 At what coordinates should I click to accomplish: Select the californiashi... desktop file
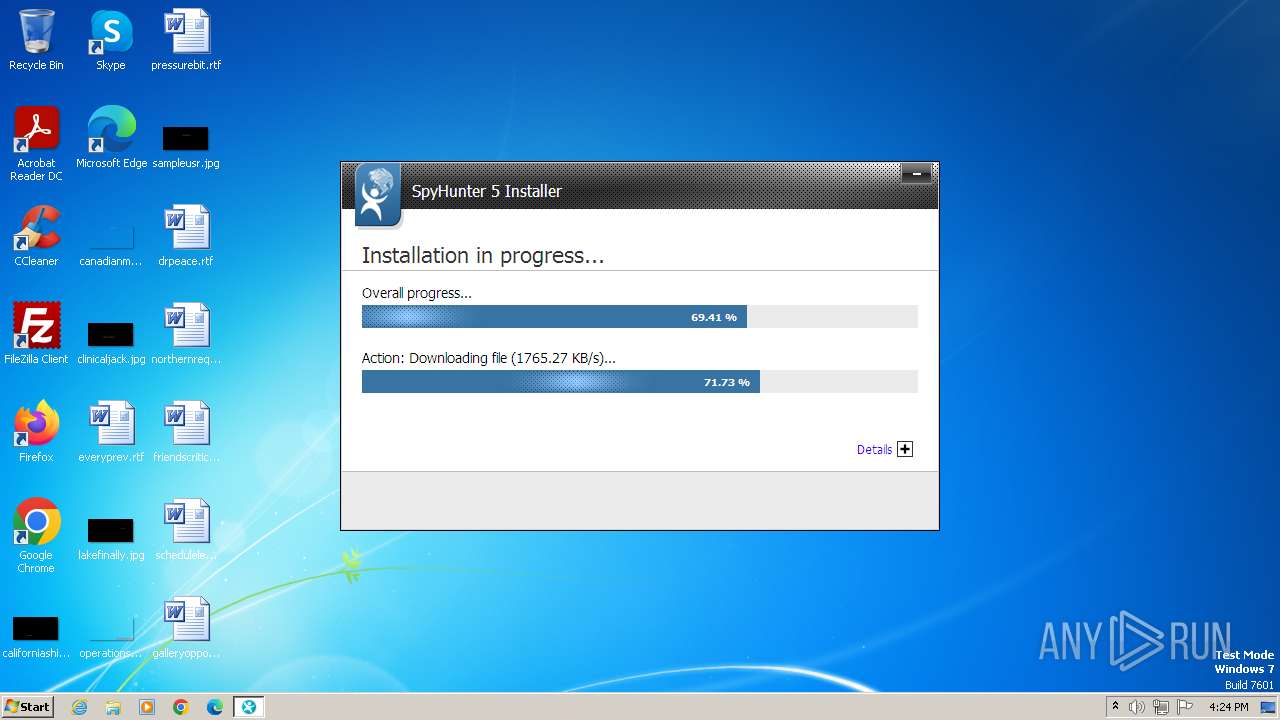(x=36, y=636)
